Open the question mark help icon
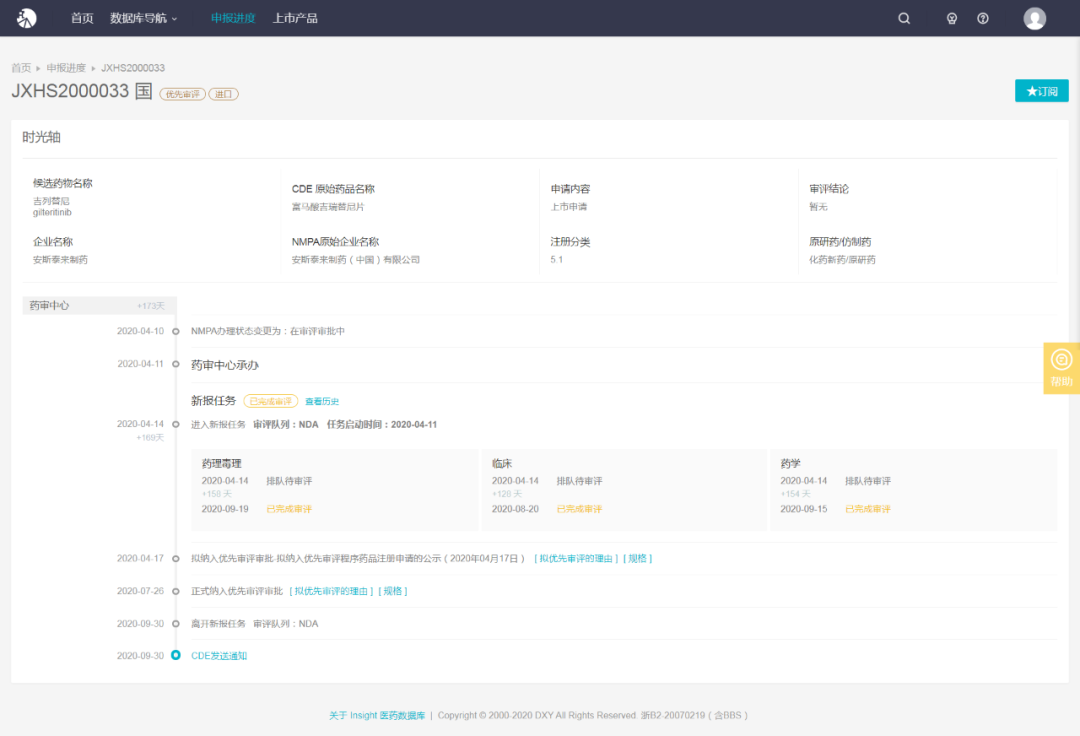This screenshot has width=1080, height=736. point(983,19)
